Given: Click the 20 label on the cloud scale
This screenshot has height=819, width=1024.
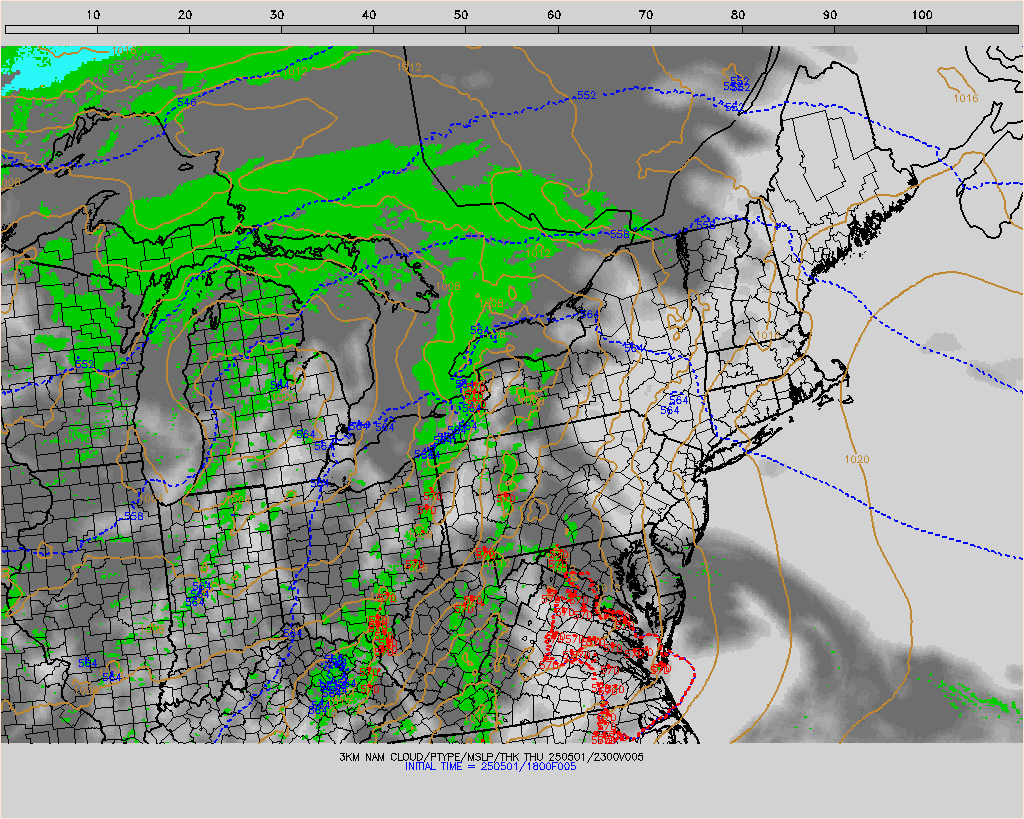Looking at the screenshot, I should click(x=185, y=15).
